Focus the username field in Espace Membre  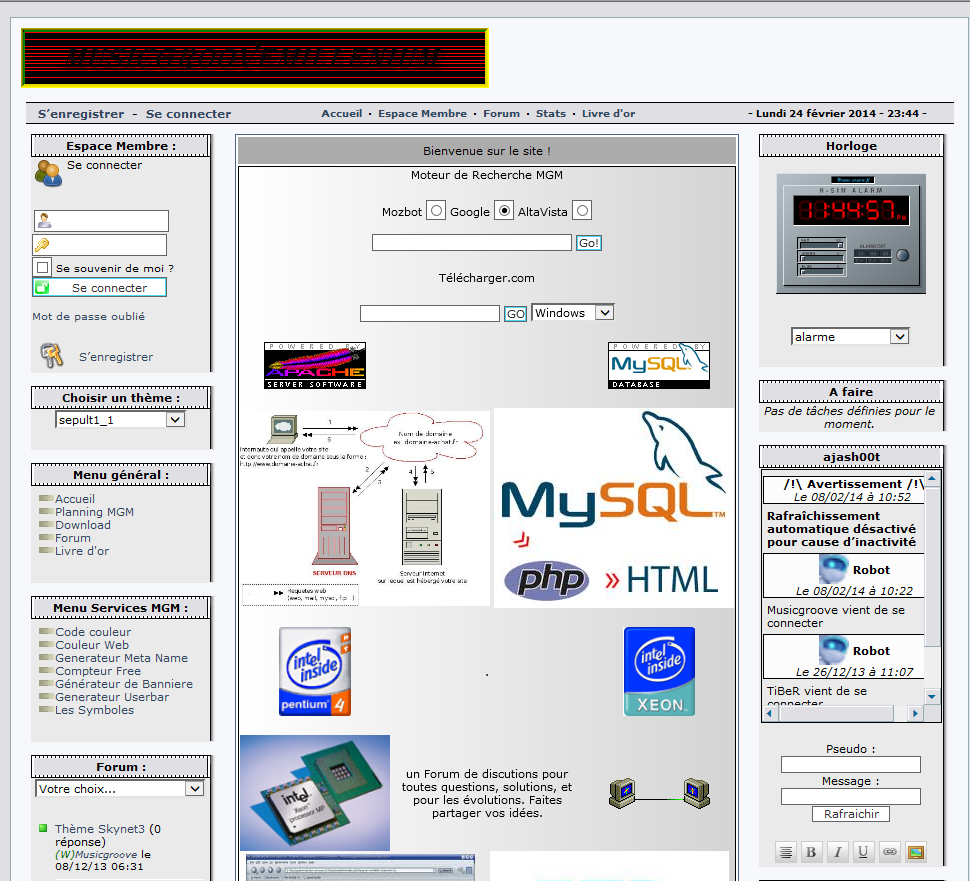pos(101,220)
